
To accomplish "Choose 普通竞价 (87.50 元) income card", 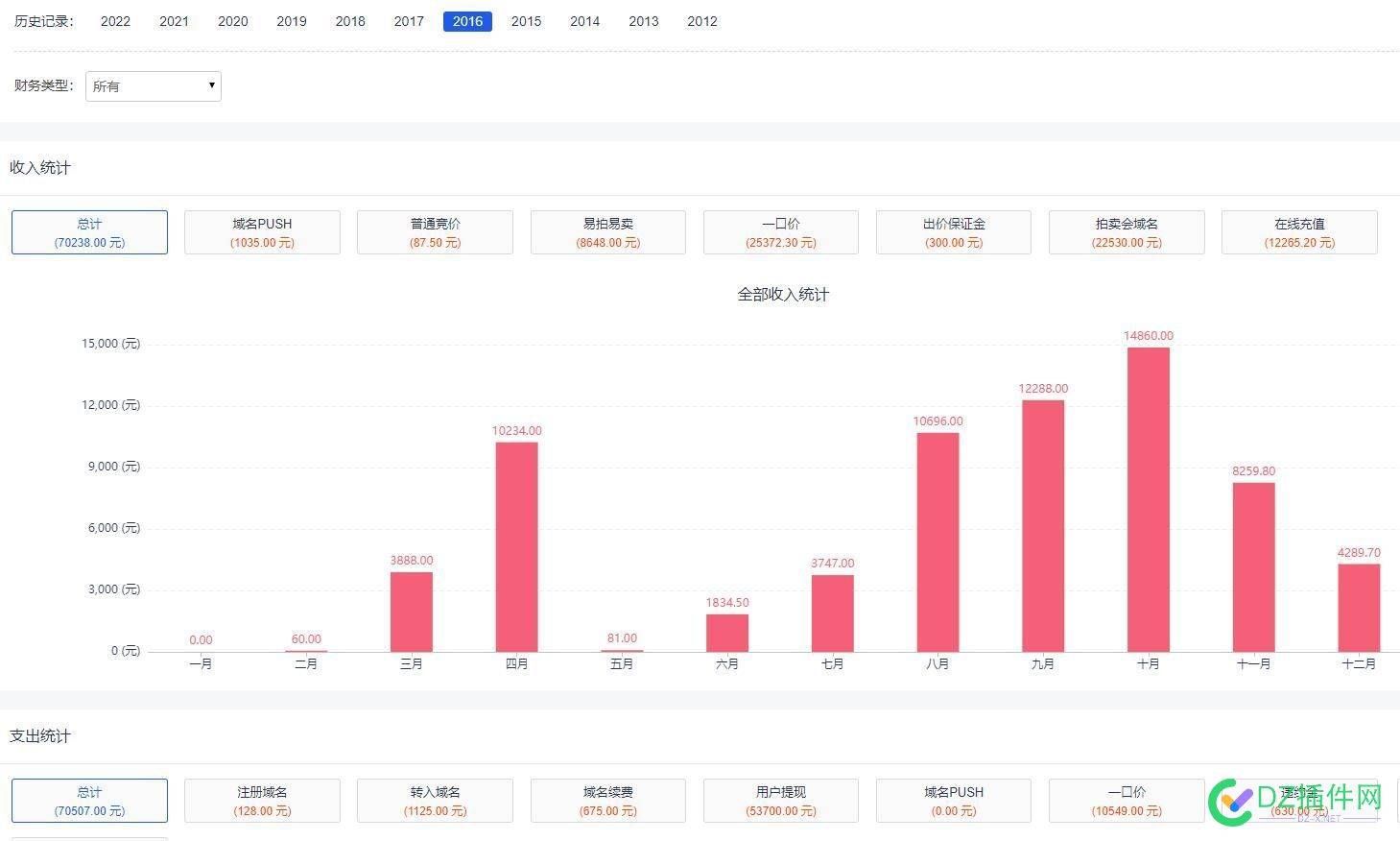I will (x=435, y=232).
